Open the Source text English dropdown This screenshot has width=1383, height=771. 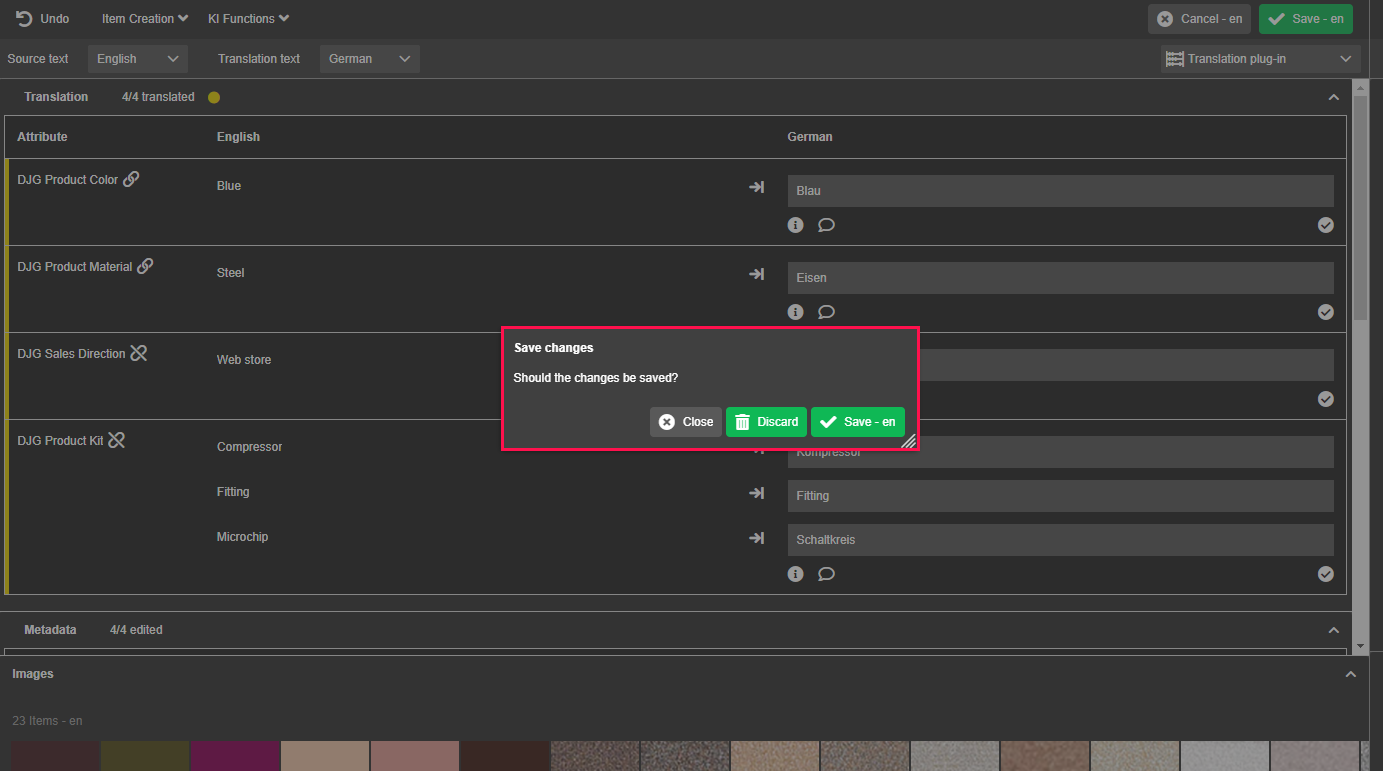138,59
